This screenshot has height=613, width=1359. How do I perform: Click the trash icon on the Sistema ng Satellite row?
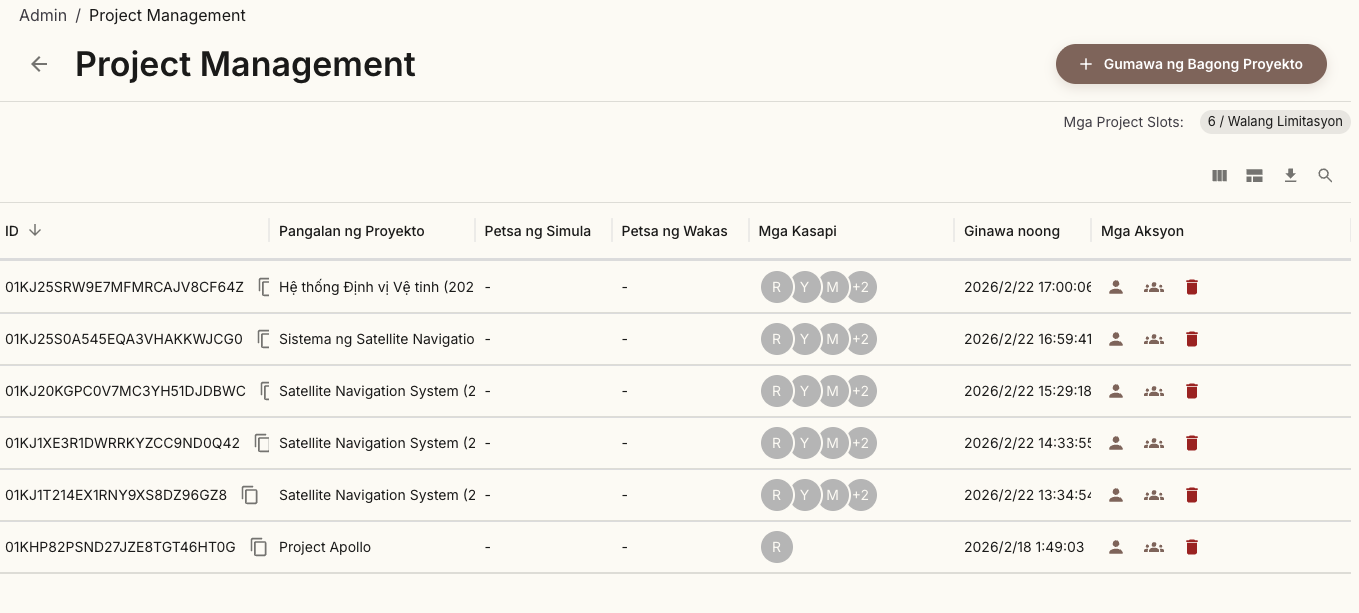[1191, 339]
